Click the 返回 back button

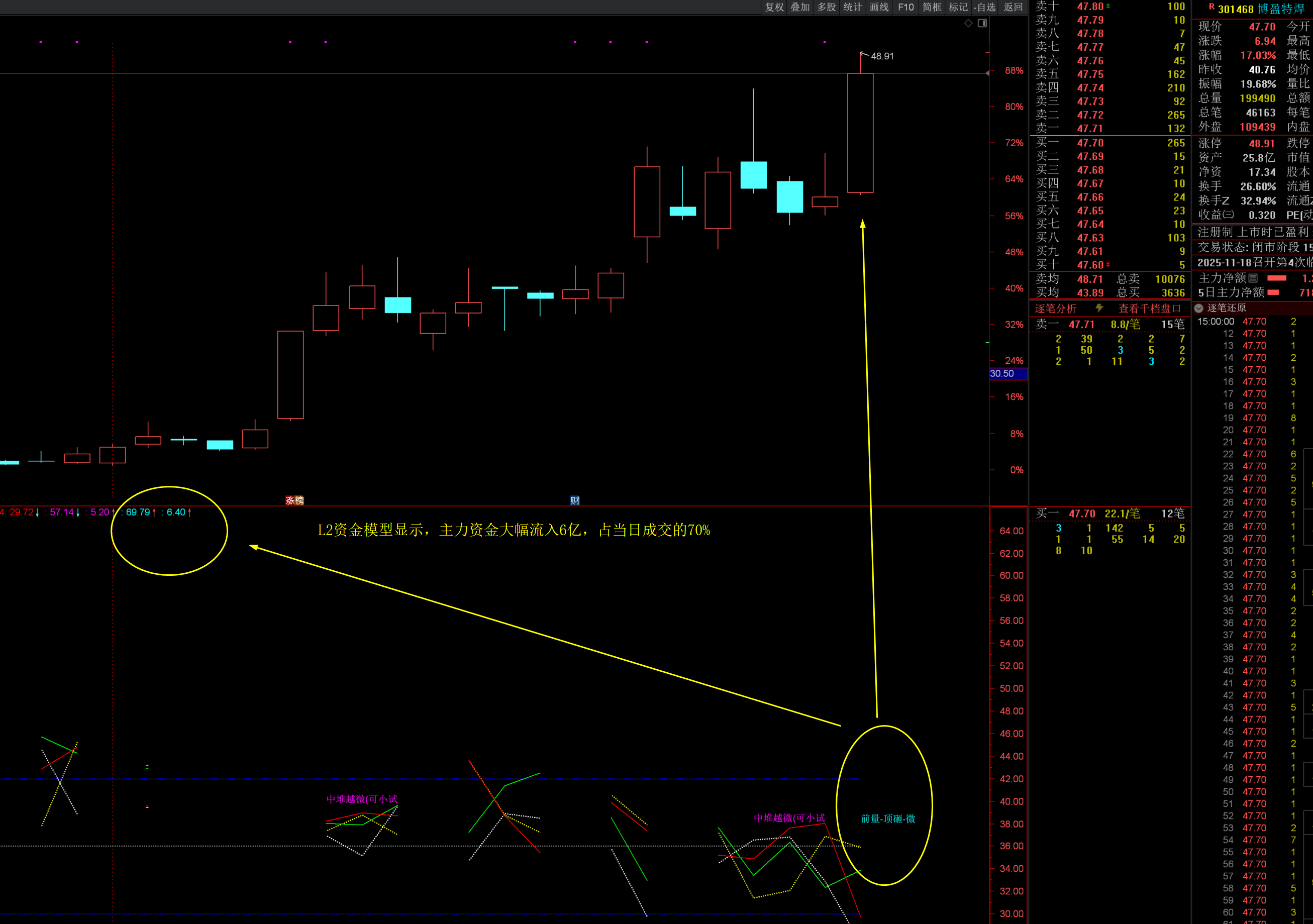tap(1014, 7)
